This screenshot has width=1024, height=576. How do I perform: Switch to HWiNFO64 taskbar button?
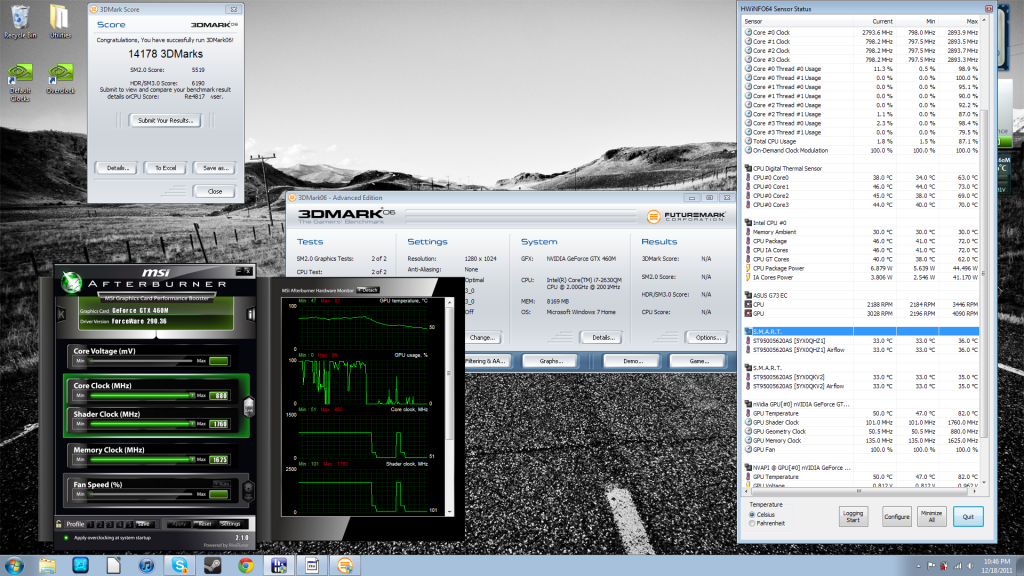pos(279,565)
